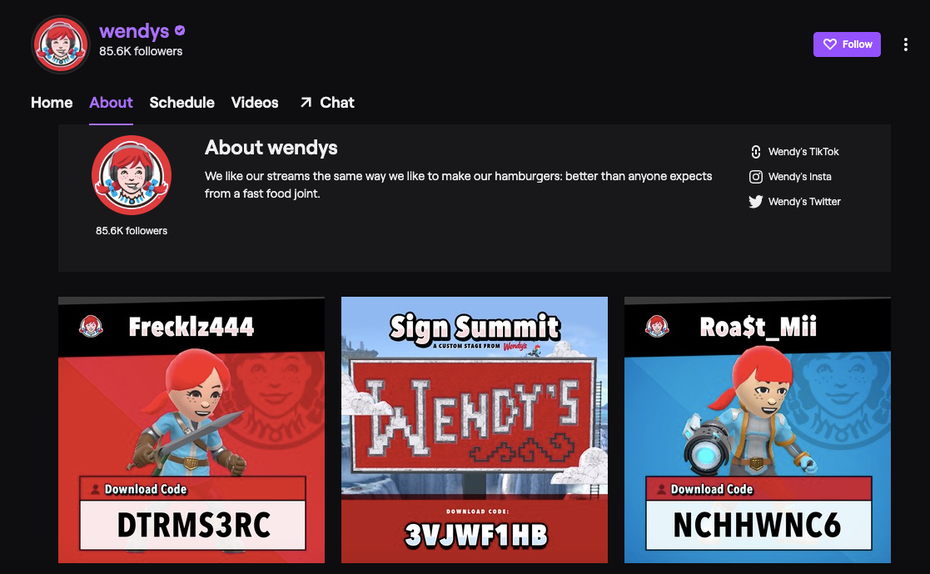Screen dimensions: 930x574
Task: Click the Twitter bird icon
Action: tap(756, 202)
